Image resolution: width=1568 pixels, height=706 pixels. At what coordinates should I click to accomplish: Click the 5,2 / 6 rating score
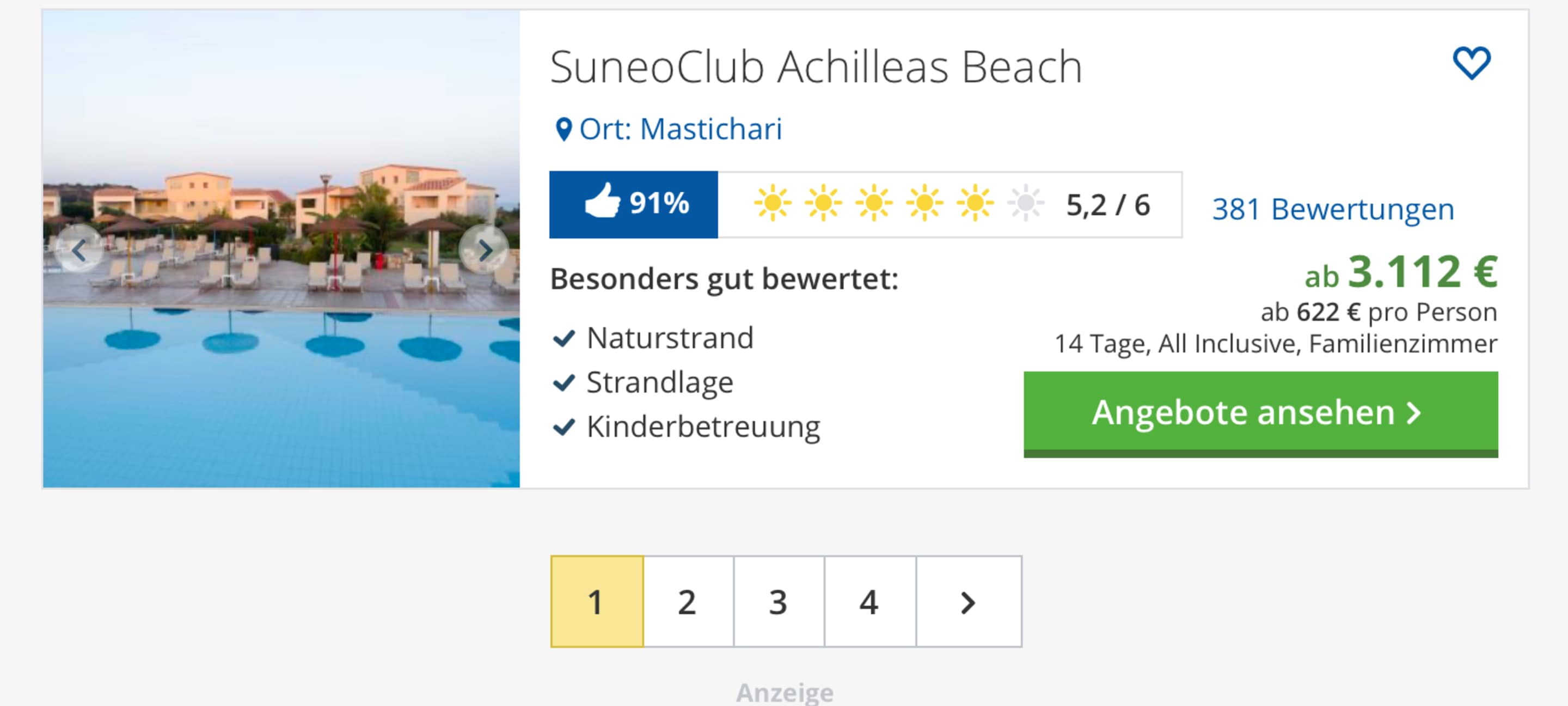click(1108, 205)
